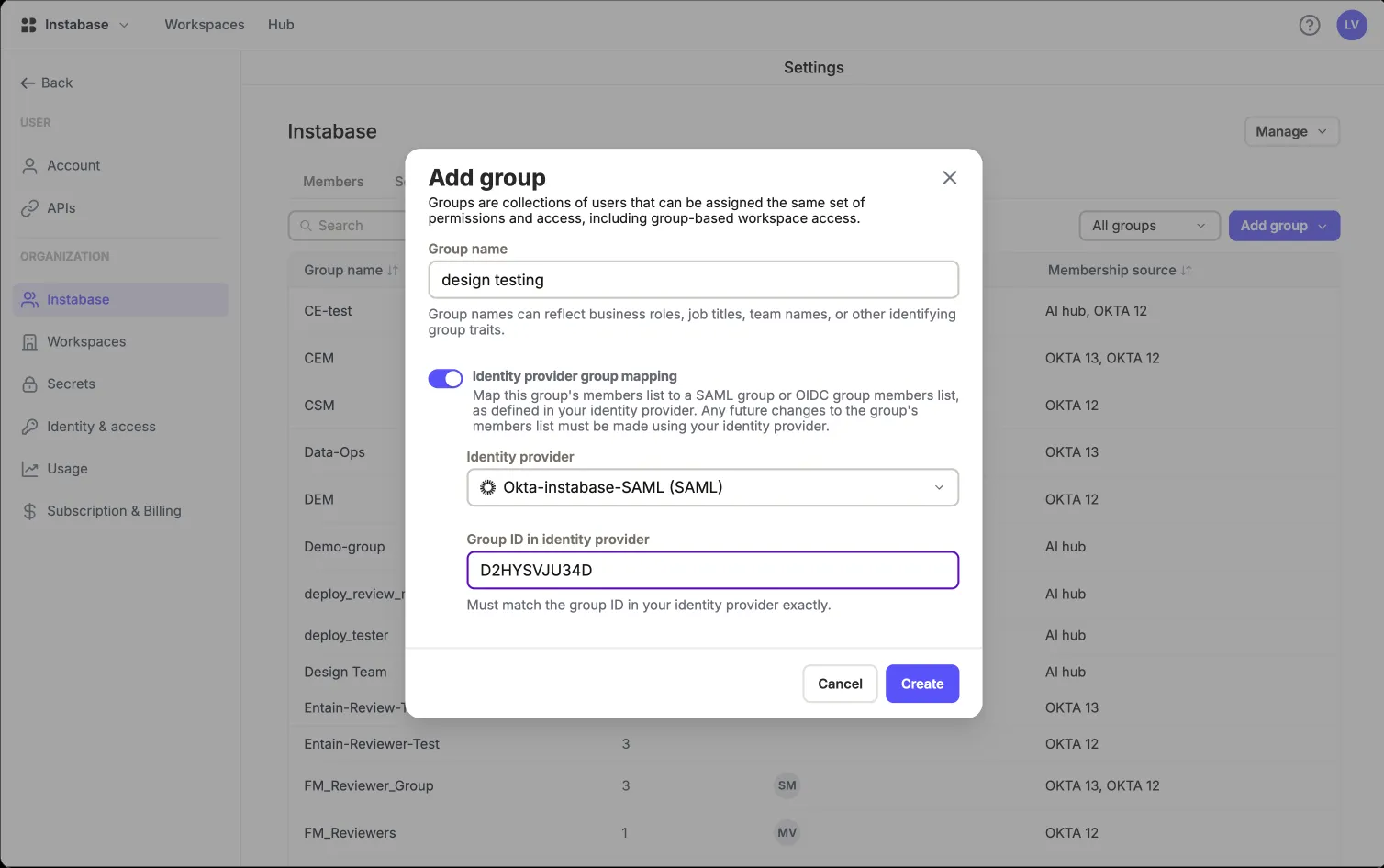Click the search magnifier icon
Screen dimensions: 1384x868
tap(305, 226)
